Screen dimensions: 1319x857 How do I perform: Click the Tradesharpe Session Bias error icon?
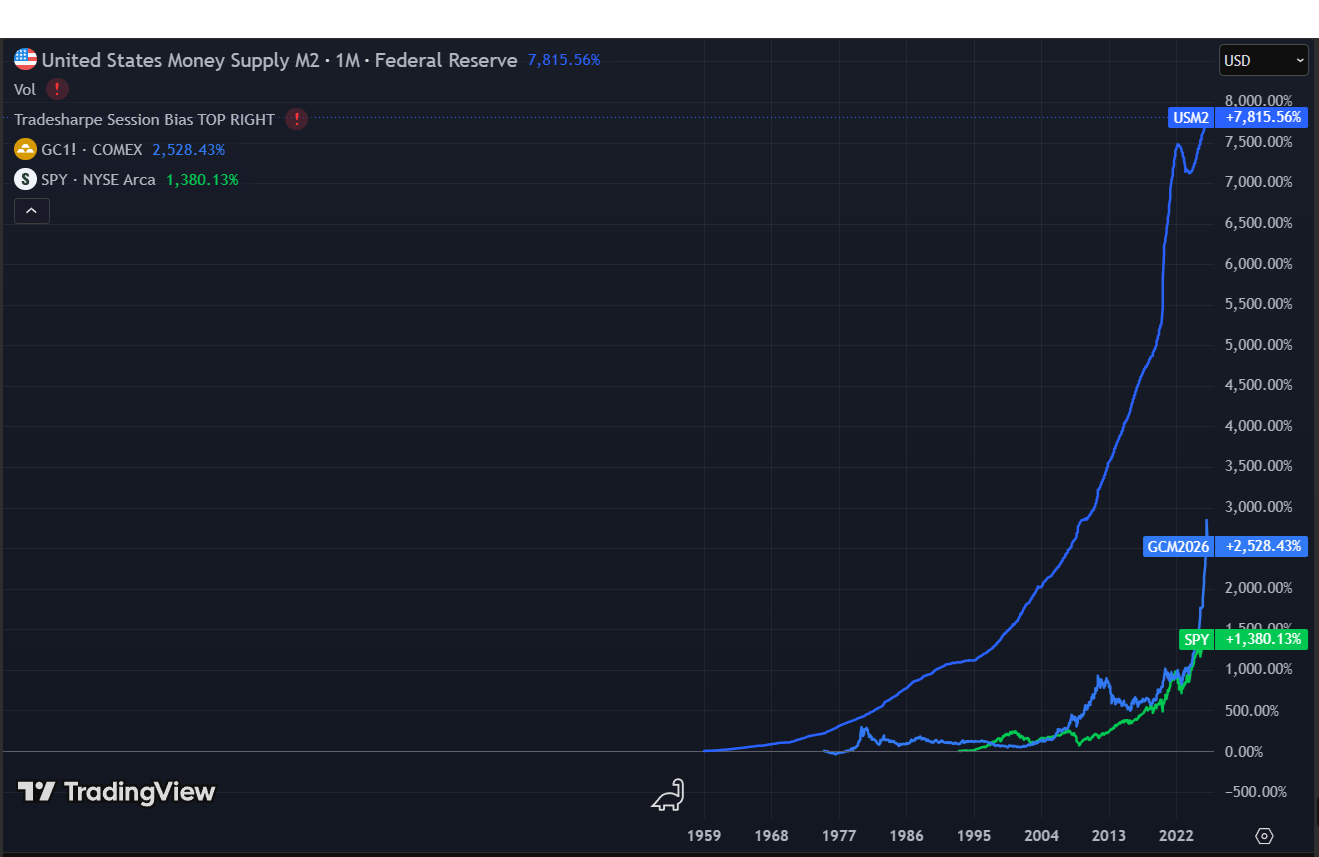coord(296,119)
